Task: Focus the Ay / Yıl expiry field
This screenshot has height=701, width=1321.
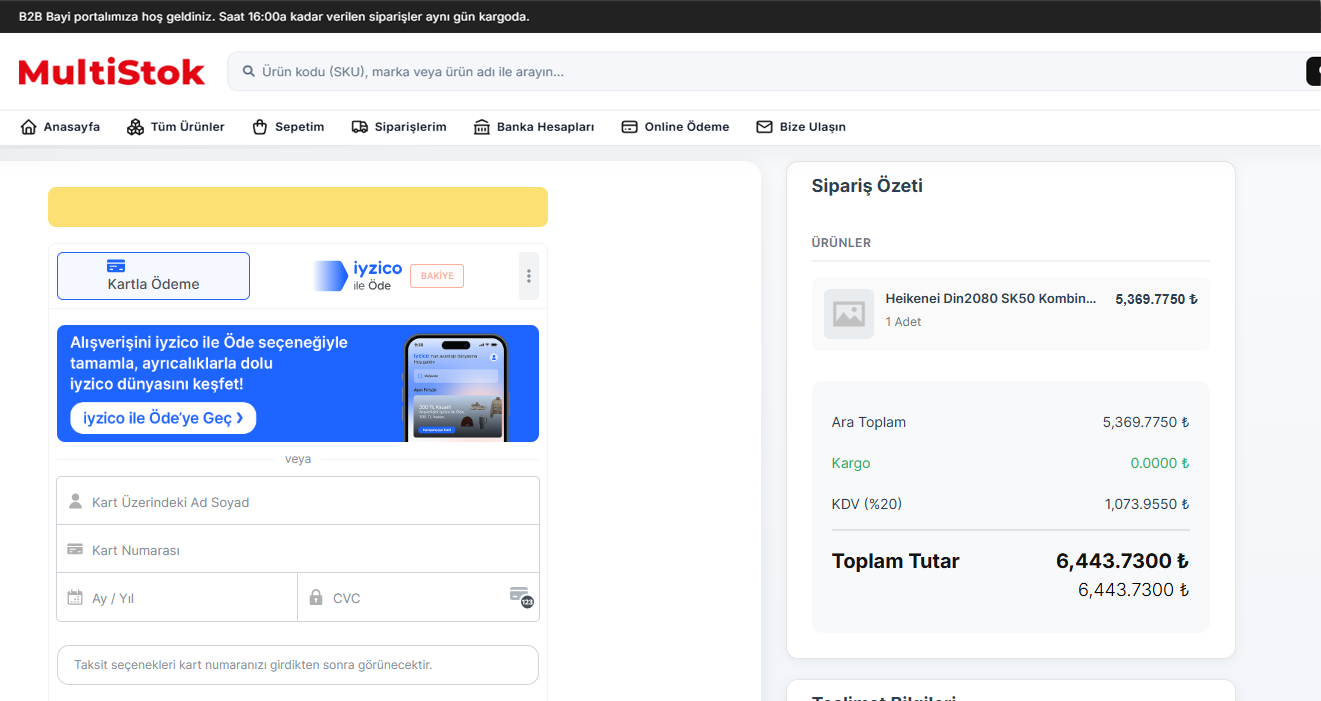Action: [177, 597]
